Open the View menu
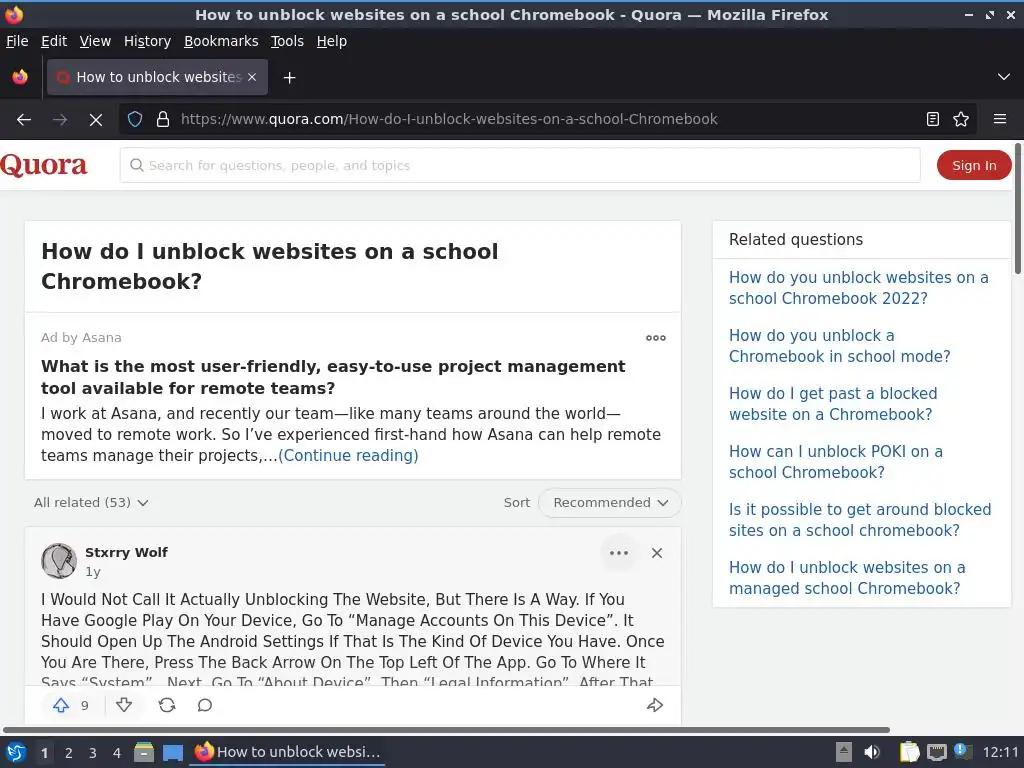This screenshot has width=1024, height=768. point(95,41)
